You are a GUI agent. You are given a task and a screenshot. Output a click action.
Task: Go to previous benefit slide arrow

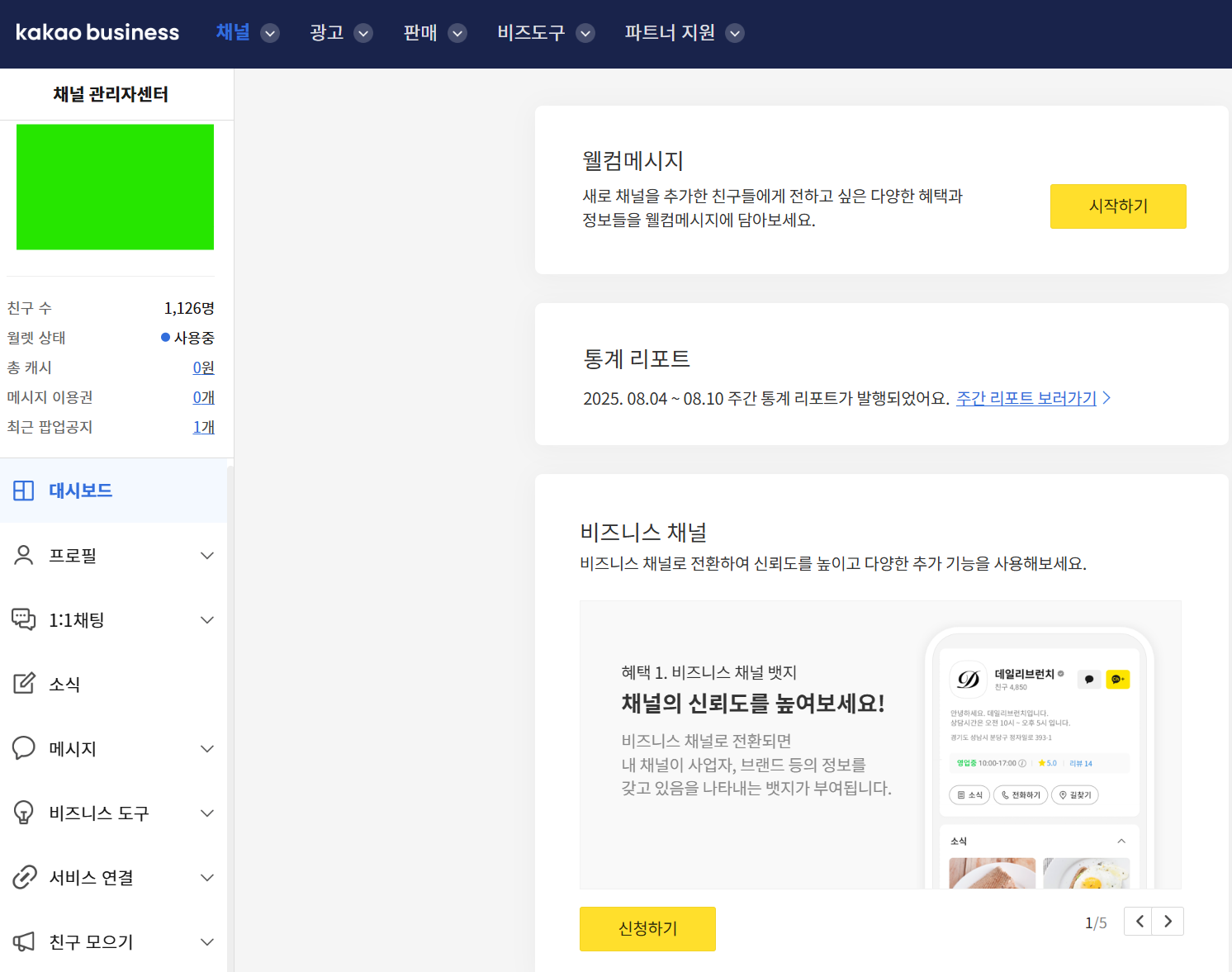point(1139,922)
